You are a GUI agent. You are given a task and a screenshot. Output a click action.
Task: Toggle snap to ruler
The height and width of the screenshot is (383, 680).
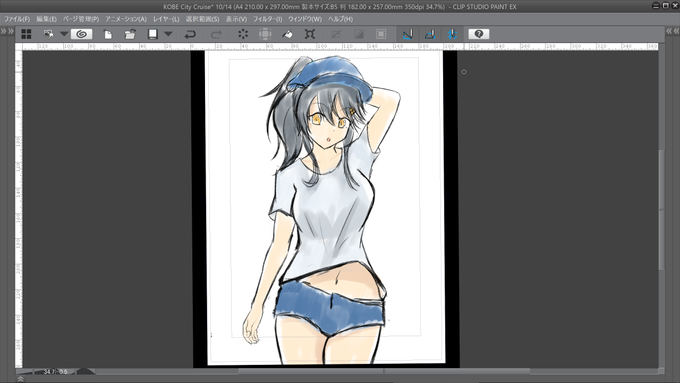click(408, 34)
